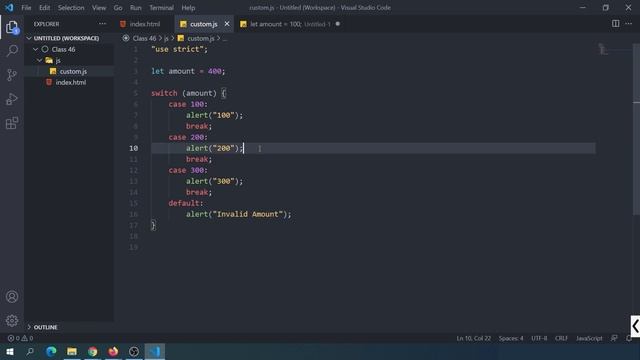Switch to the index.html tab
This screenshot has width=640, height=360.
144,24
